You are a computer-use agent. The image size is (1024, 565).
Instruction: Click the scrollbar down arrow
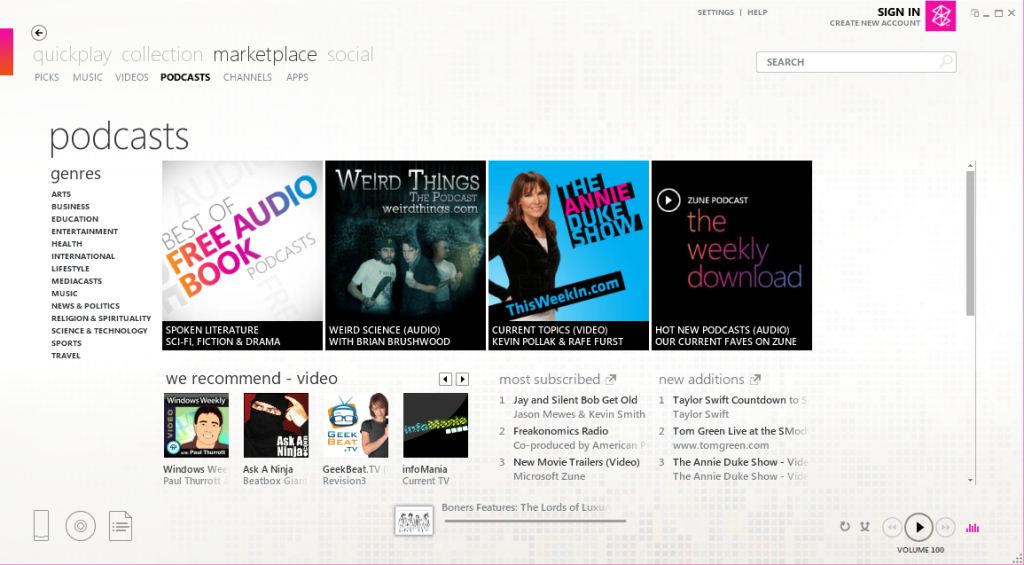coord(970,480)
